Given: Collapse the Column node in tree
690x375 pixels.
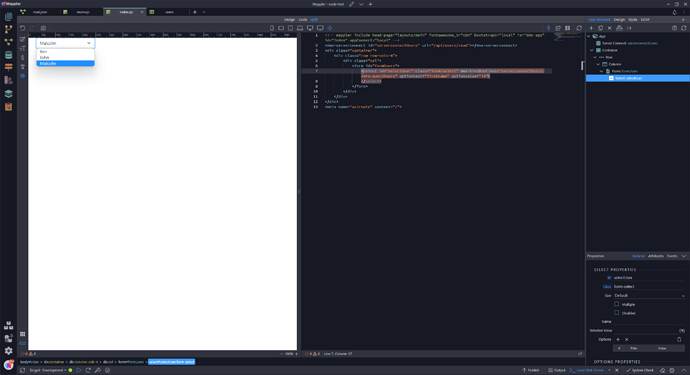Looking at the screenshot, I should click(598, 64).
